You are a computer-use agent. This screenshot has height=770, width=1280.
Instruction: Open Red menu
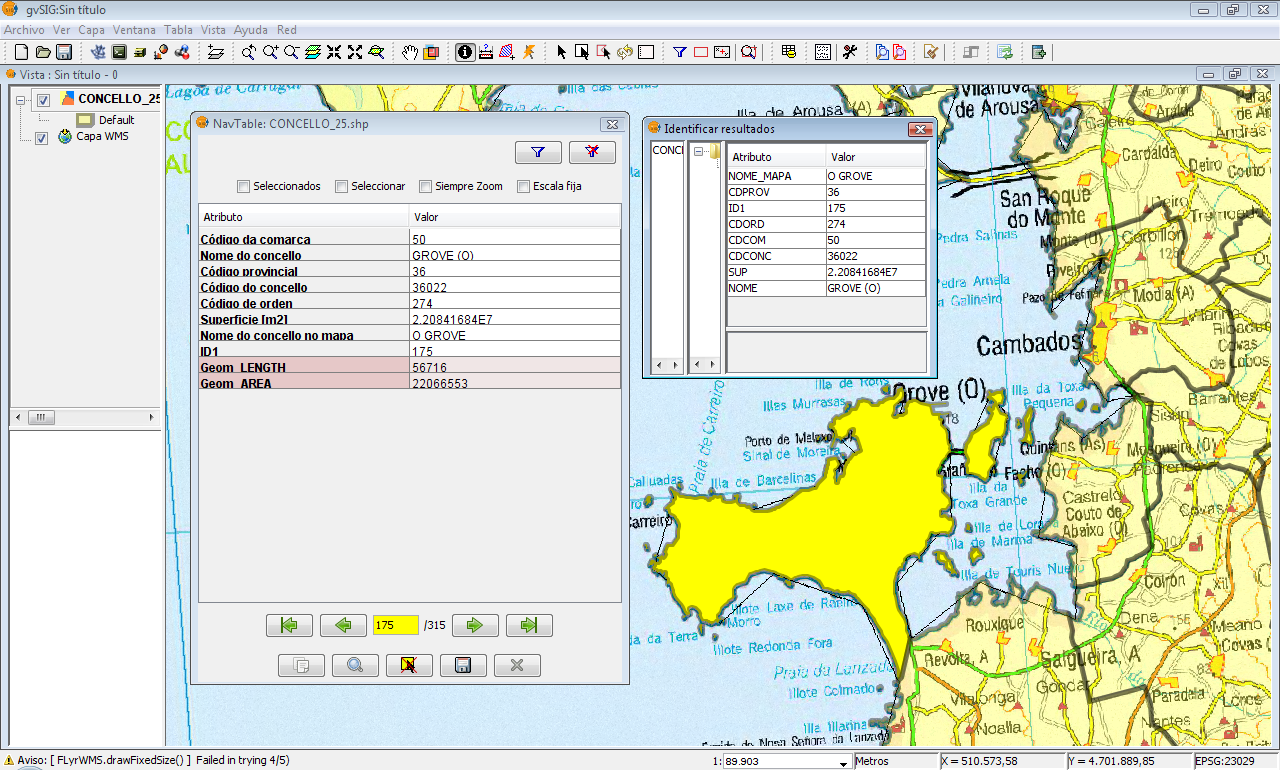[287, 30]
